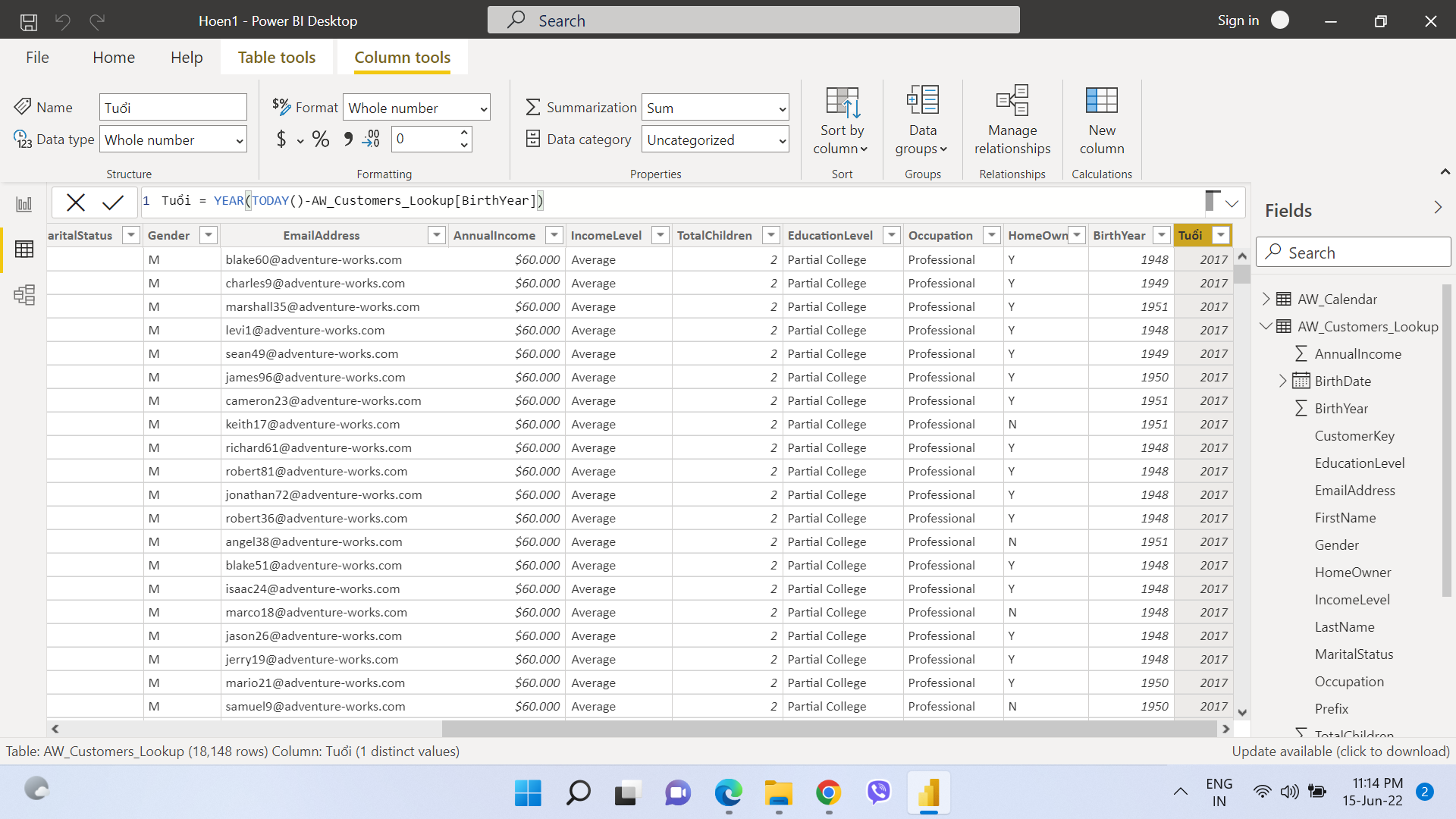Open Microsoft Edge from taskbar

(x=728, y=793)
